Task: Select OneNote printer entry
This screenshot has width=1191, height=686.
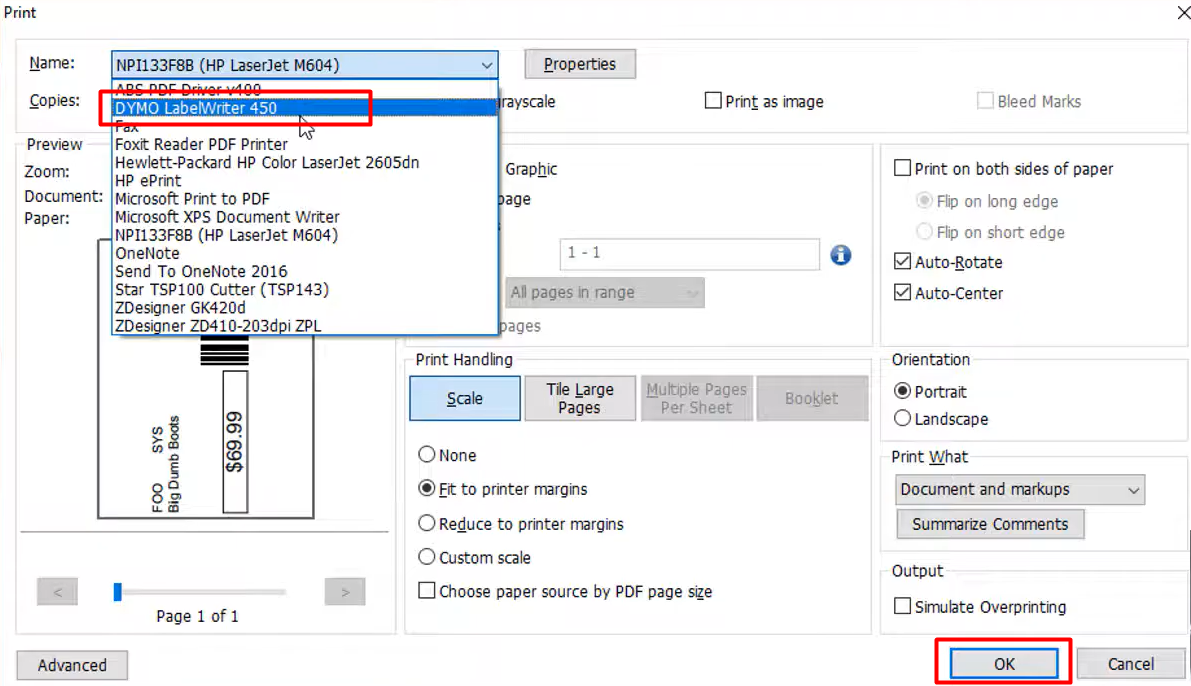Action: (x=305, y=254)
